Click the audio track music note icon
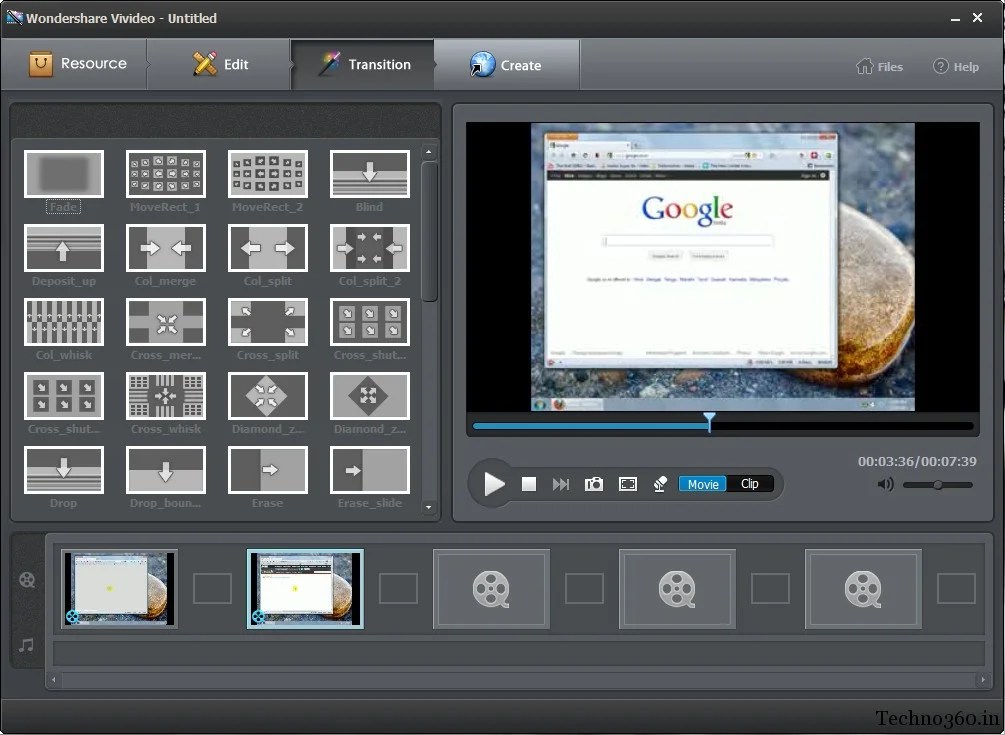The height and width of the screenshot is (735, 1005). (x=26, y=645)
